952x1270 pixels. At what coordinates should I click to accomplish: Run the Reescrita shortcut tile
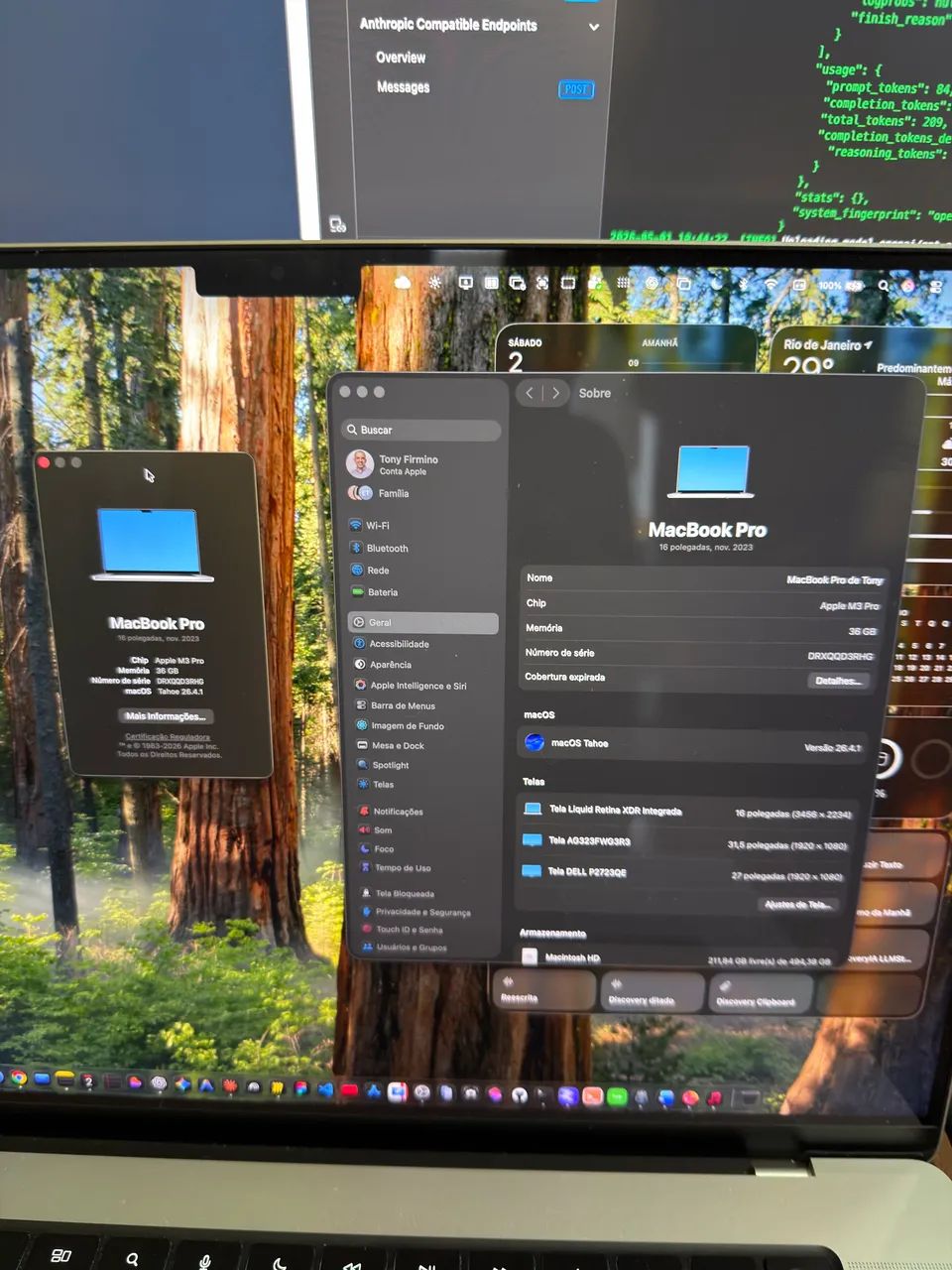click(543, 991)
